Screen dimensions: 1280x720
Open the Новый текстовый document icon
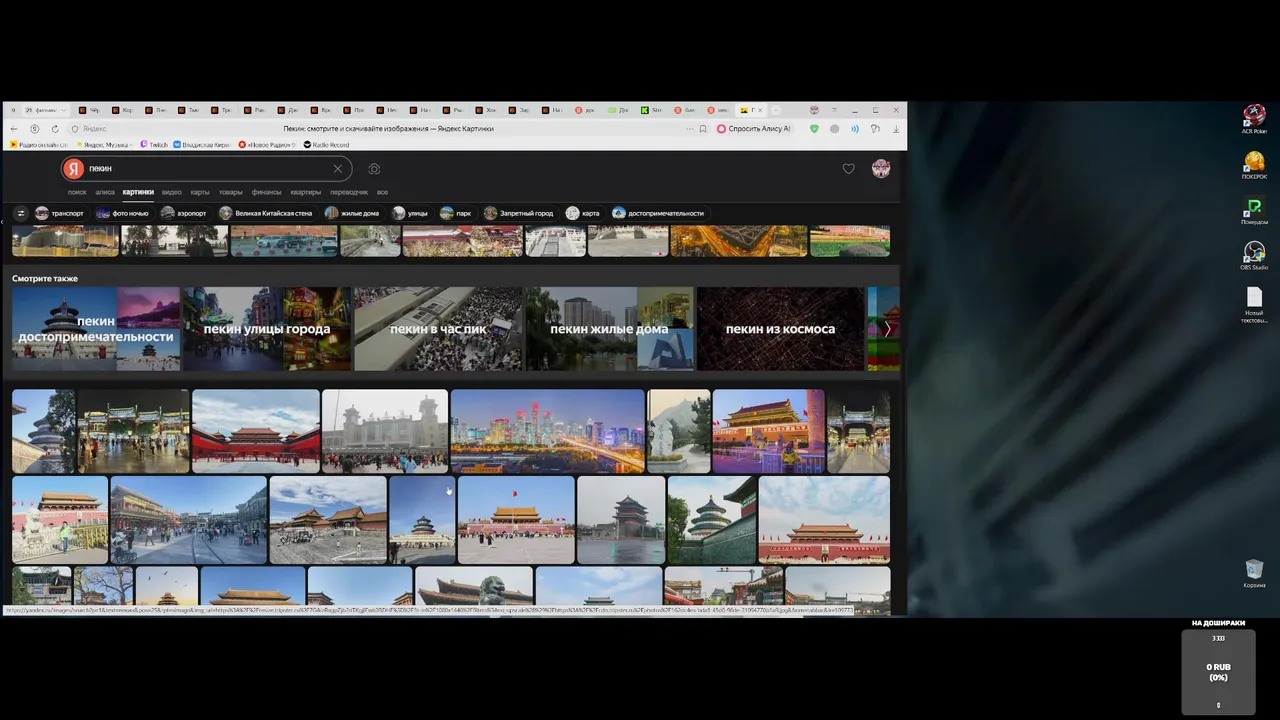click(1254, 304)
